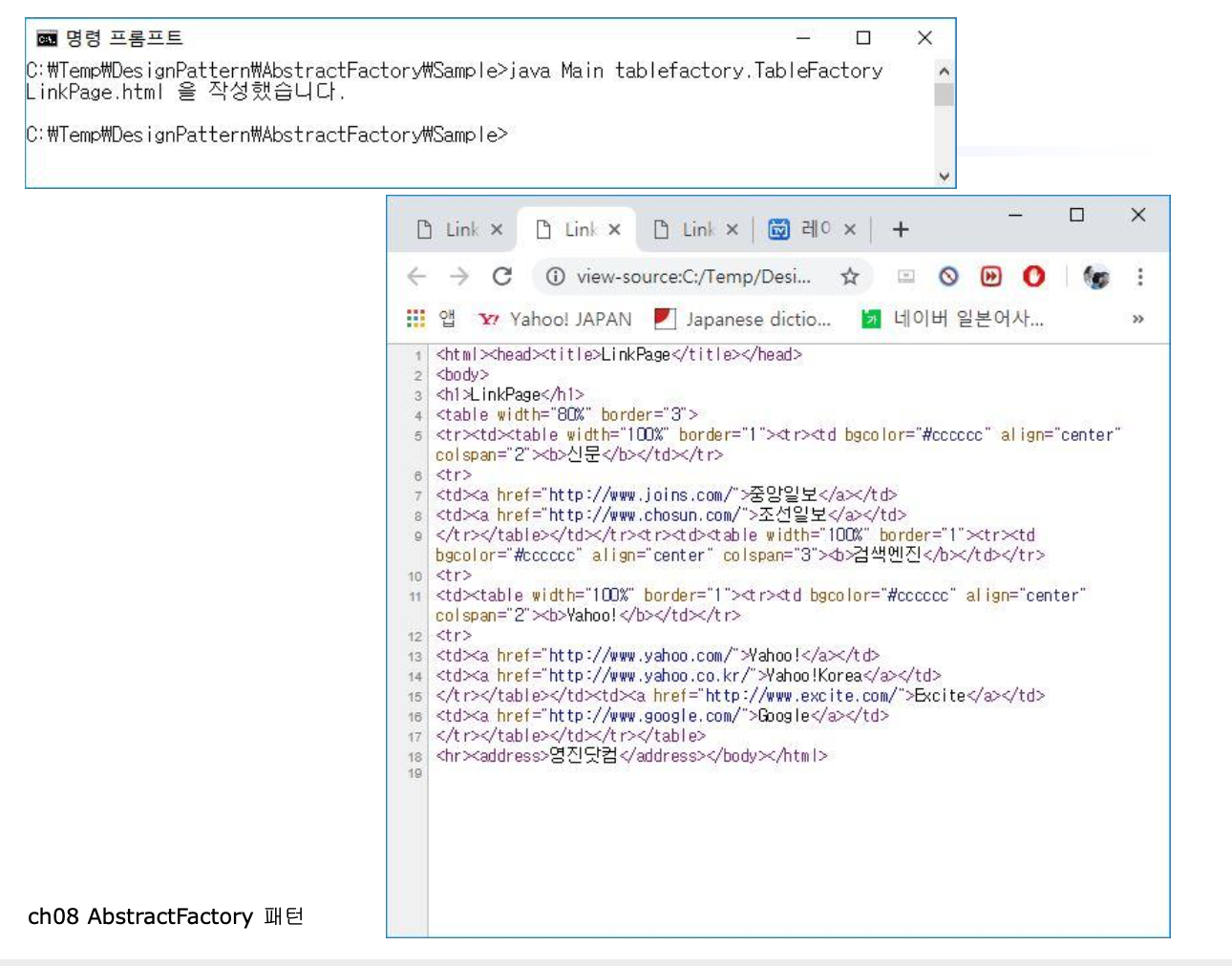Open the Japanese dictio... bookmark
The height and width of the screenshot is (966, 1232).
743,319
